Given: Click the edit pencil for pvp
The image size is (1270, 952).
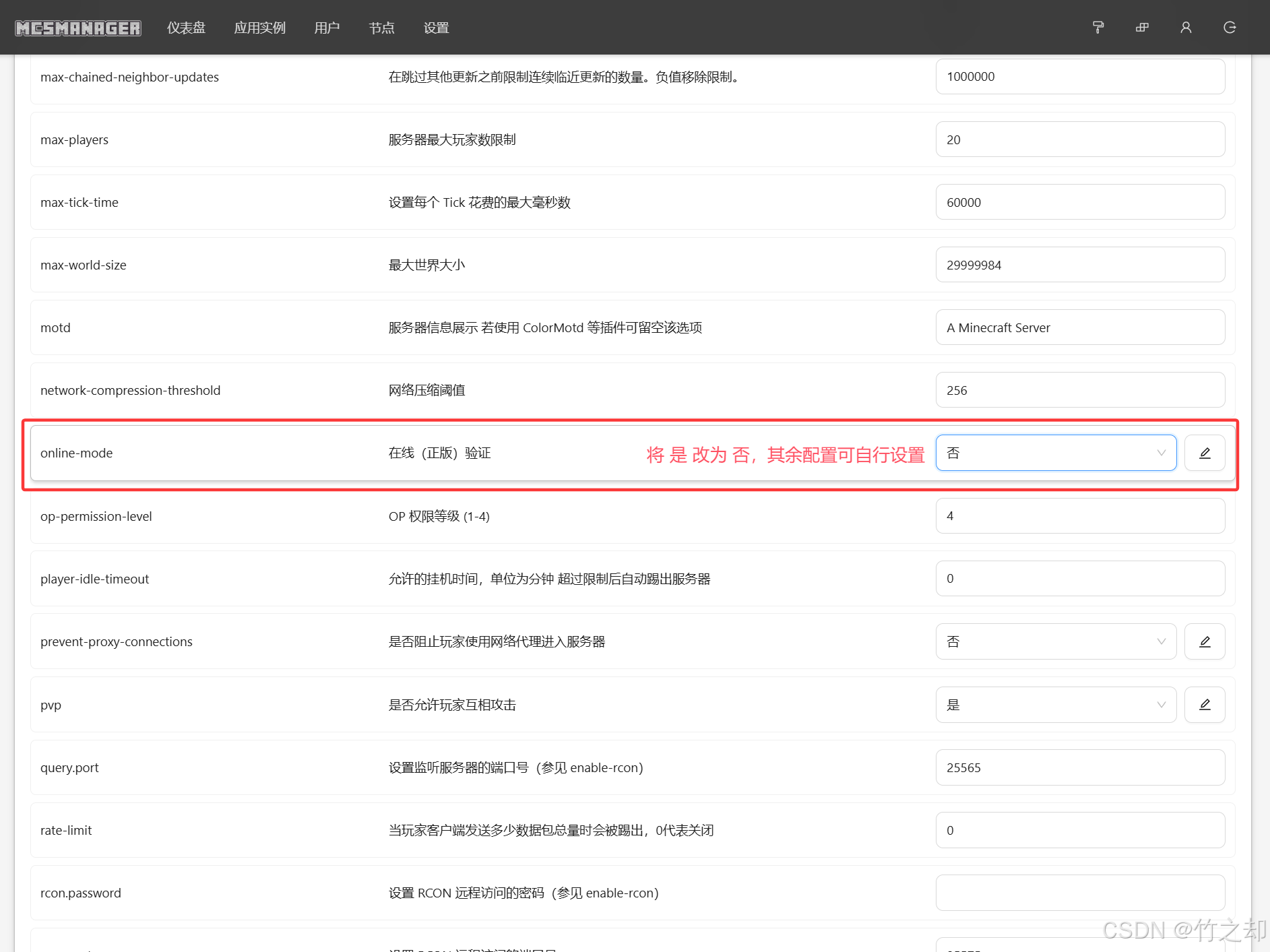Looking at the screenshot, I should point(1205,705).
